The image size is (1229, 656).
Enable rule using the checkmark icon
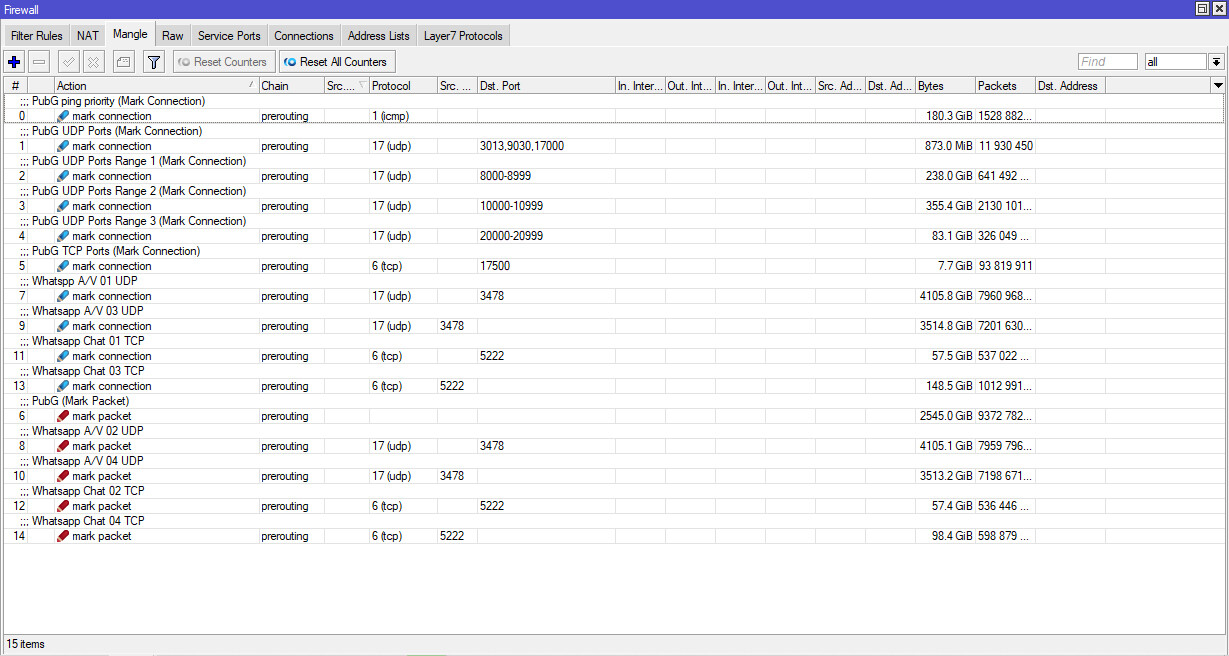point(69,62)
